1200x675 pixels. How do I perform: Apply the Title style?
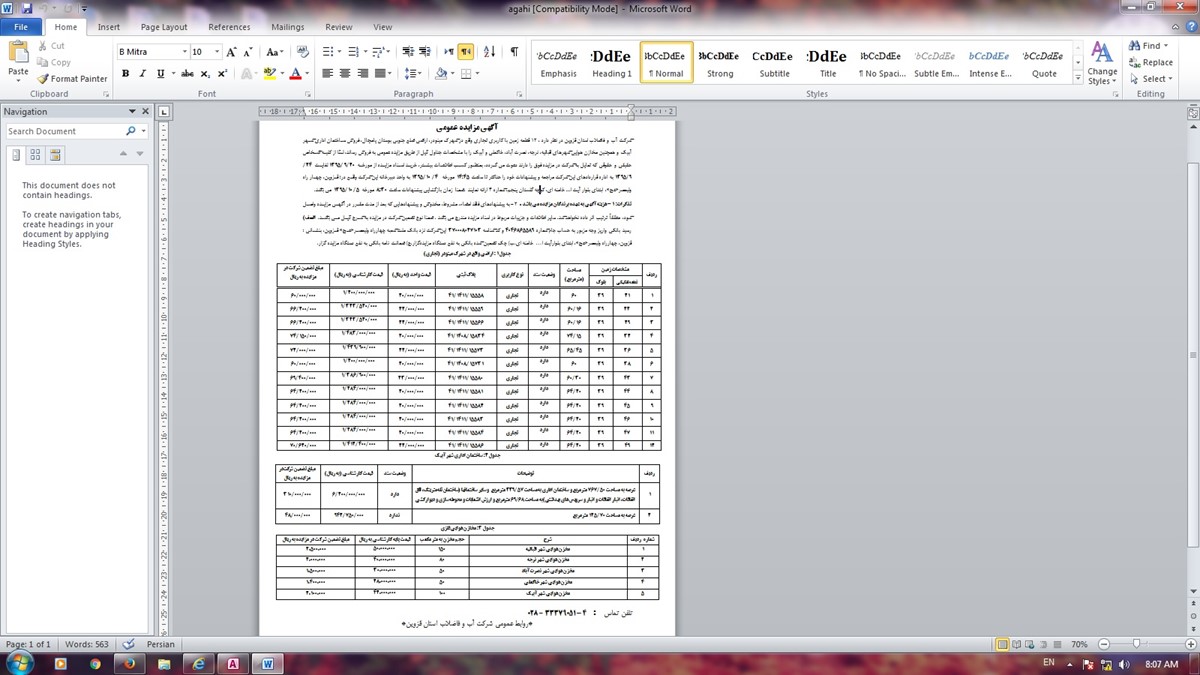point(827,64)
